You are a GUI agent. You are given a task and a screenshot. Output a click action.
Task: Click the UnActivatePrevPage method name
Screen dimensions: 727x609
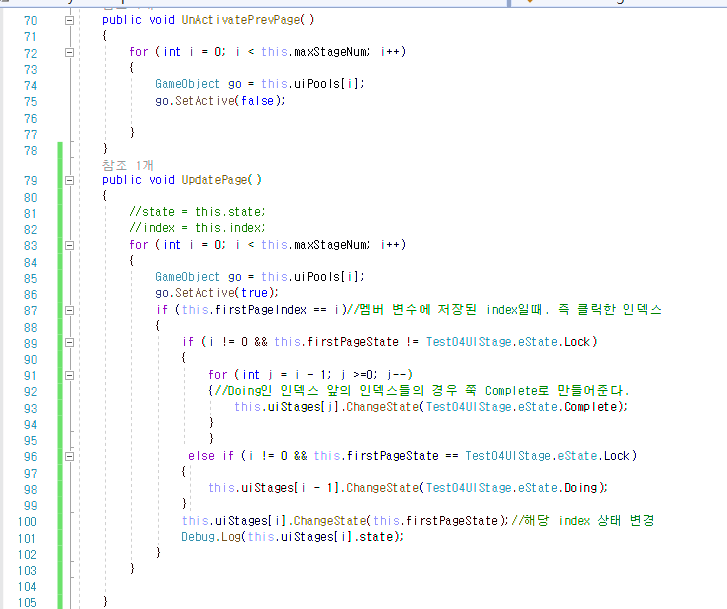[x=241, y=20]
